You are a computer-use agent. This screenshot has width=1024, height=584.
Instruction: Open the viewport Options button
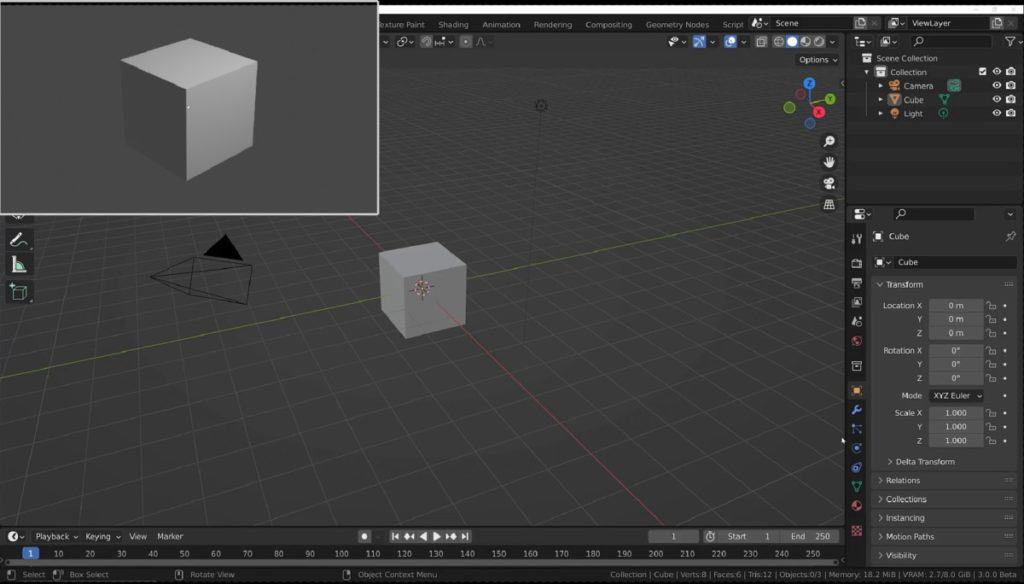tap(816, 59)
